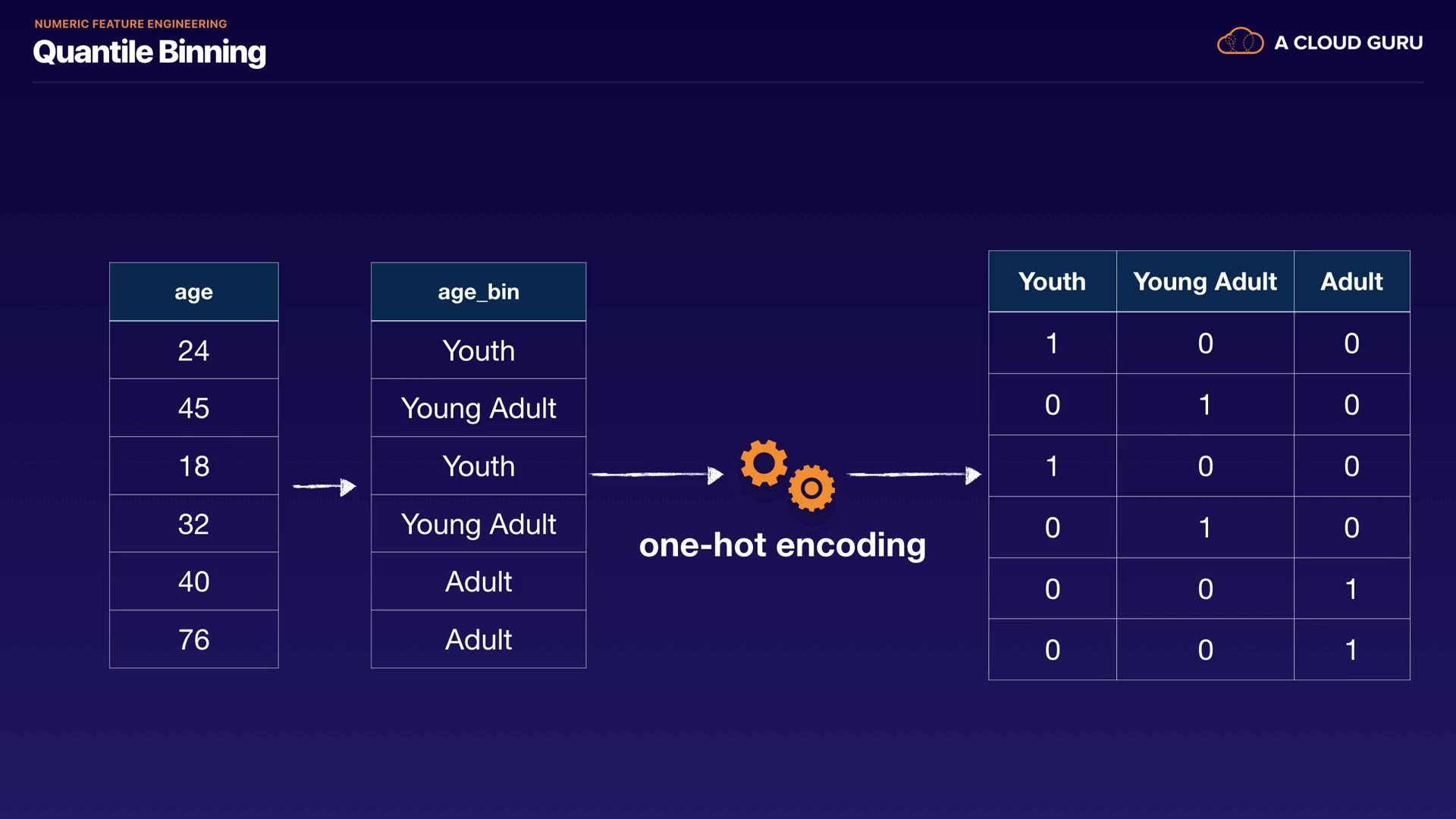Click the age cell containing 76

pyautogui.click(x=193, y=639)
